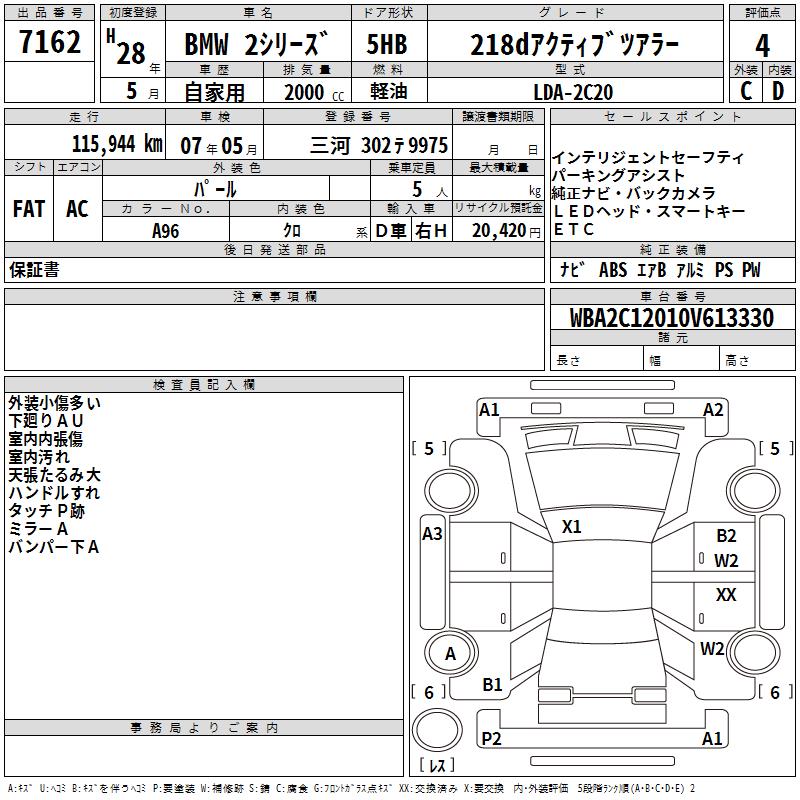Select the inspector note バンパー下A
Screen dimensions: 800x800
click(x=54, y=546)
